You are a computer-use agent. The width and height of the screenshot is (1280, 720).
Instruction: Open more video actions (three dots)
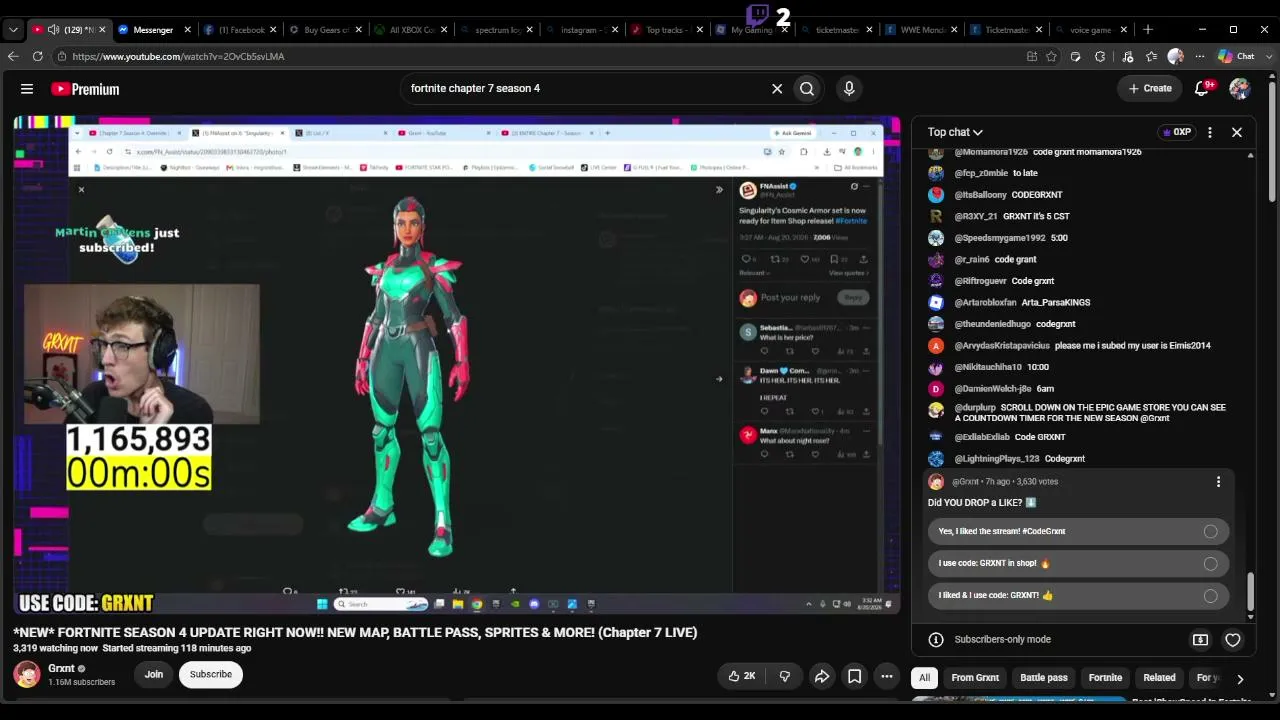click(x=887, y=676)
